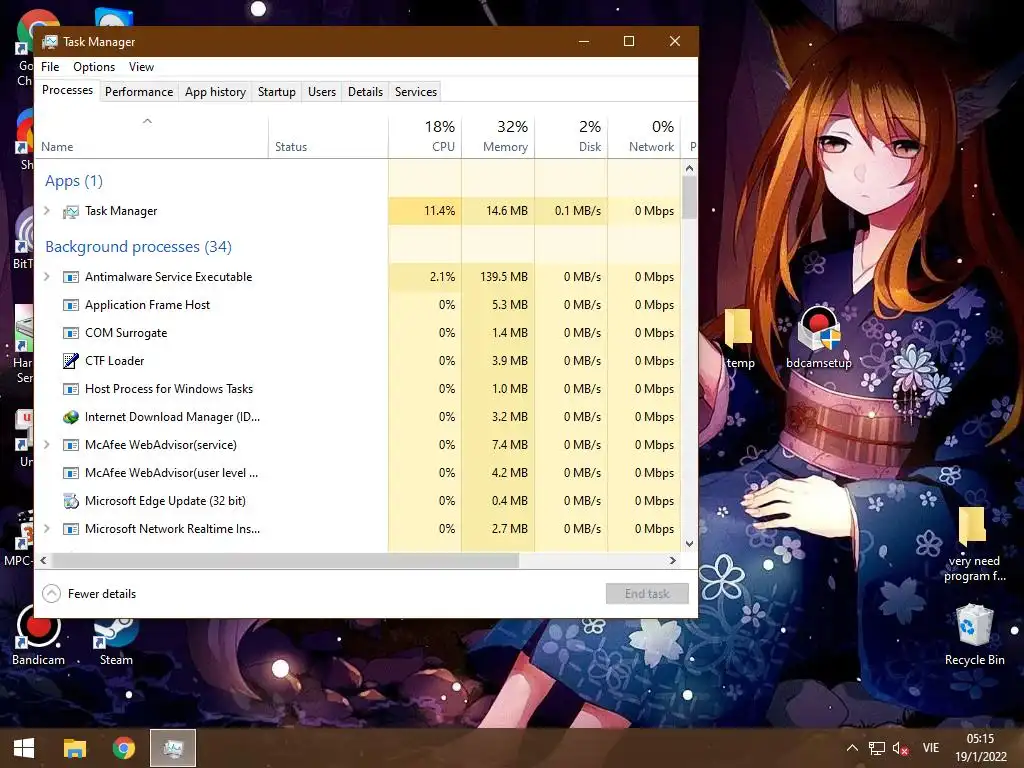Screen dimensions: 1024x768
Task: Select the 'Background processes (34)' header
Action: click(x=138, y=247)
